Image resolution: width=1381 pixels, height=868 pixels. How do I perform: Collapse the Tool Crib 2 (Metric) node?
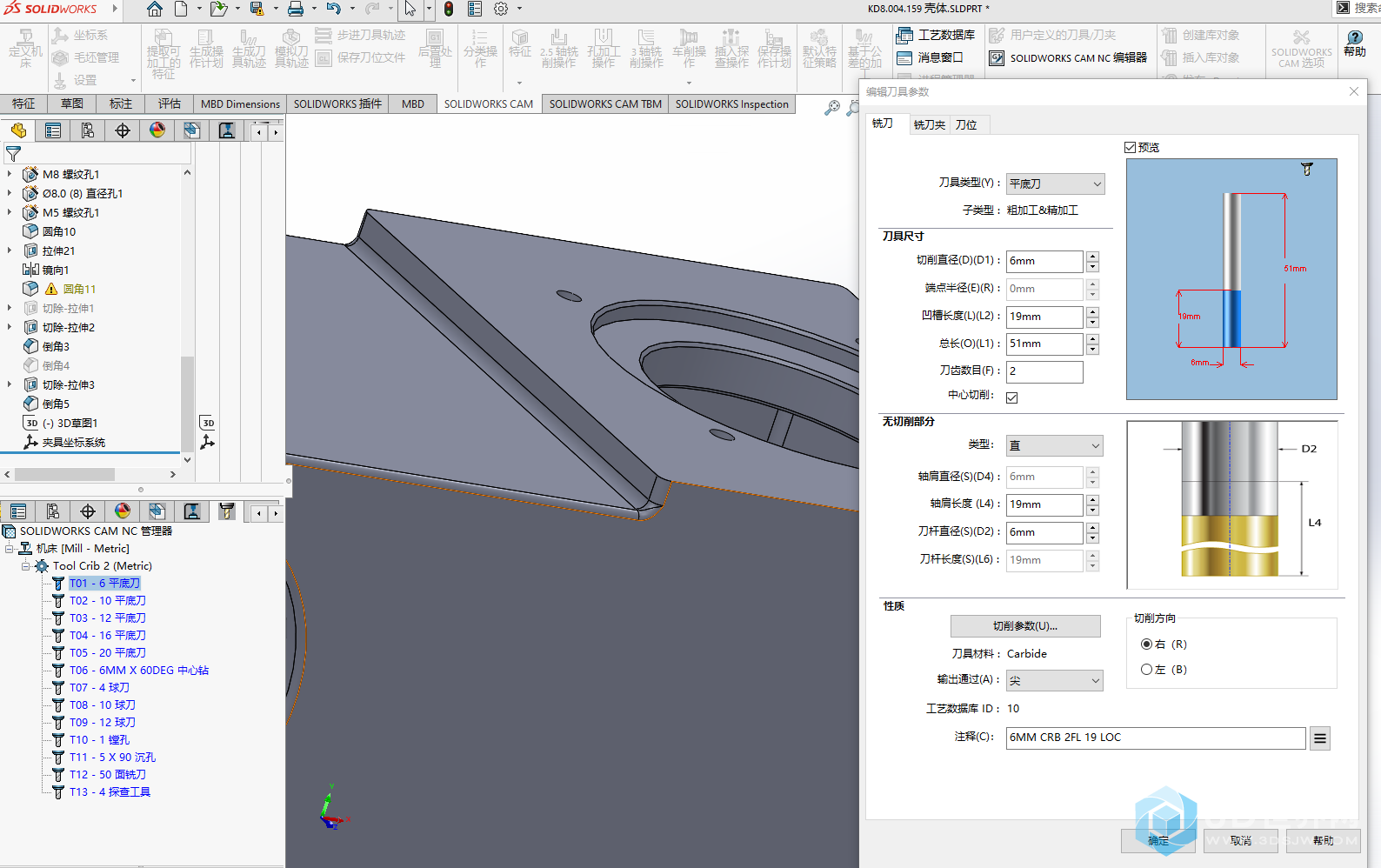click(26, 566)
